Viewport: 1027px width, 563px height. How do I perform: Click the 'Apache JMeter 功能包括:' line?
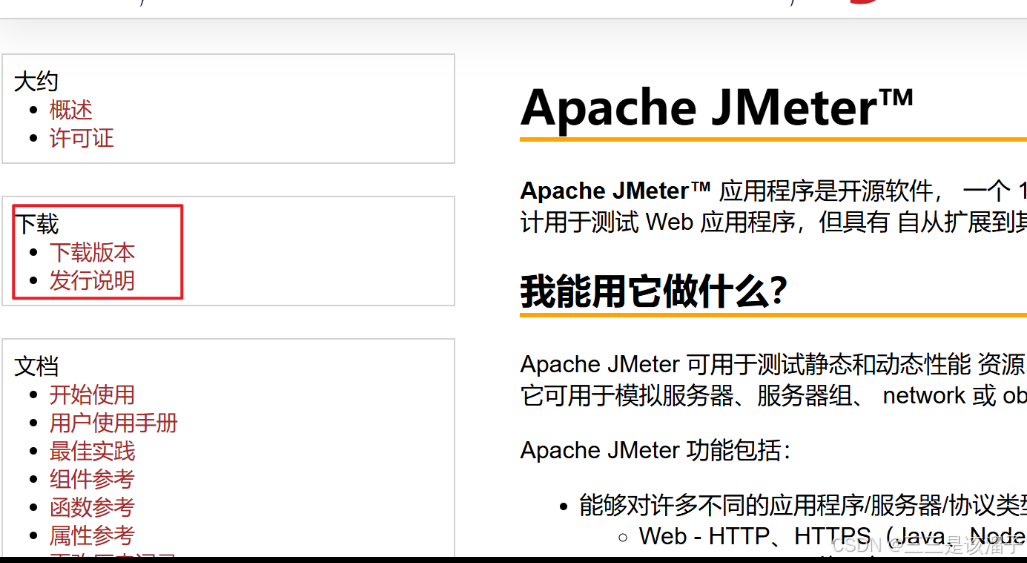pyautogui.click(x=655, y=451)
